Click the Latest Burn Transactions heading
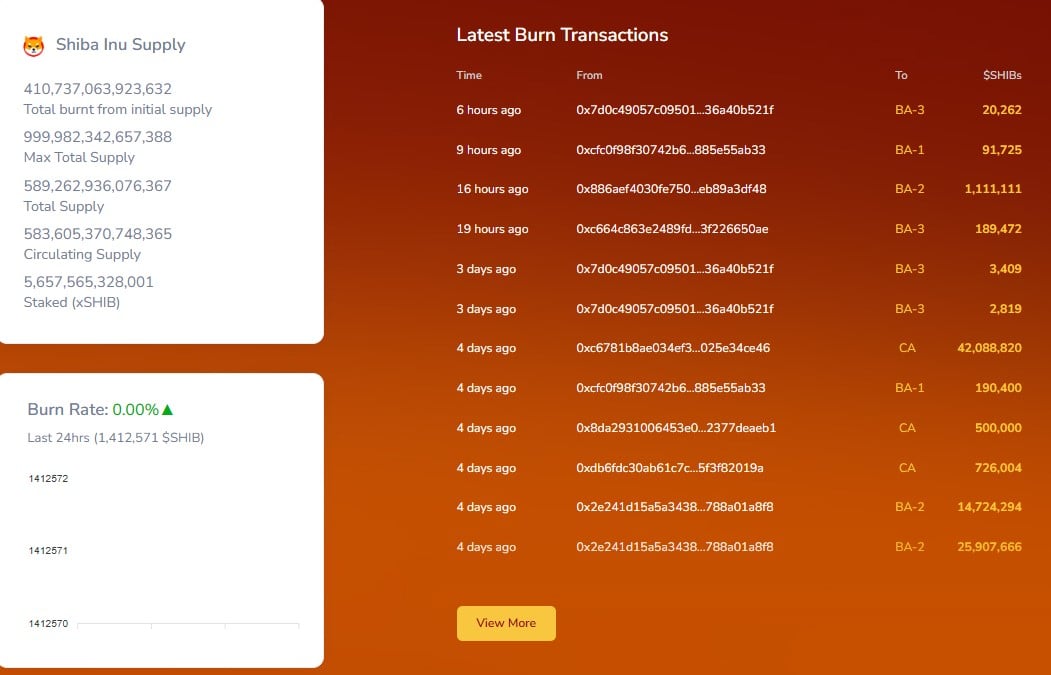Image resolution: width=1051 pixels, height=675 pixels. [562, 35]
